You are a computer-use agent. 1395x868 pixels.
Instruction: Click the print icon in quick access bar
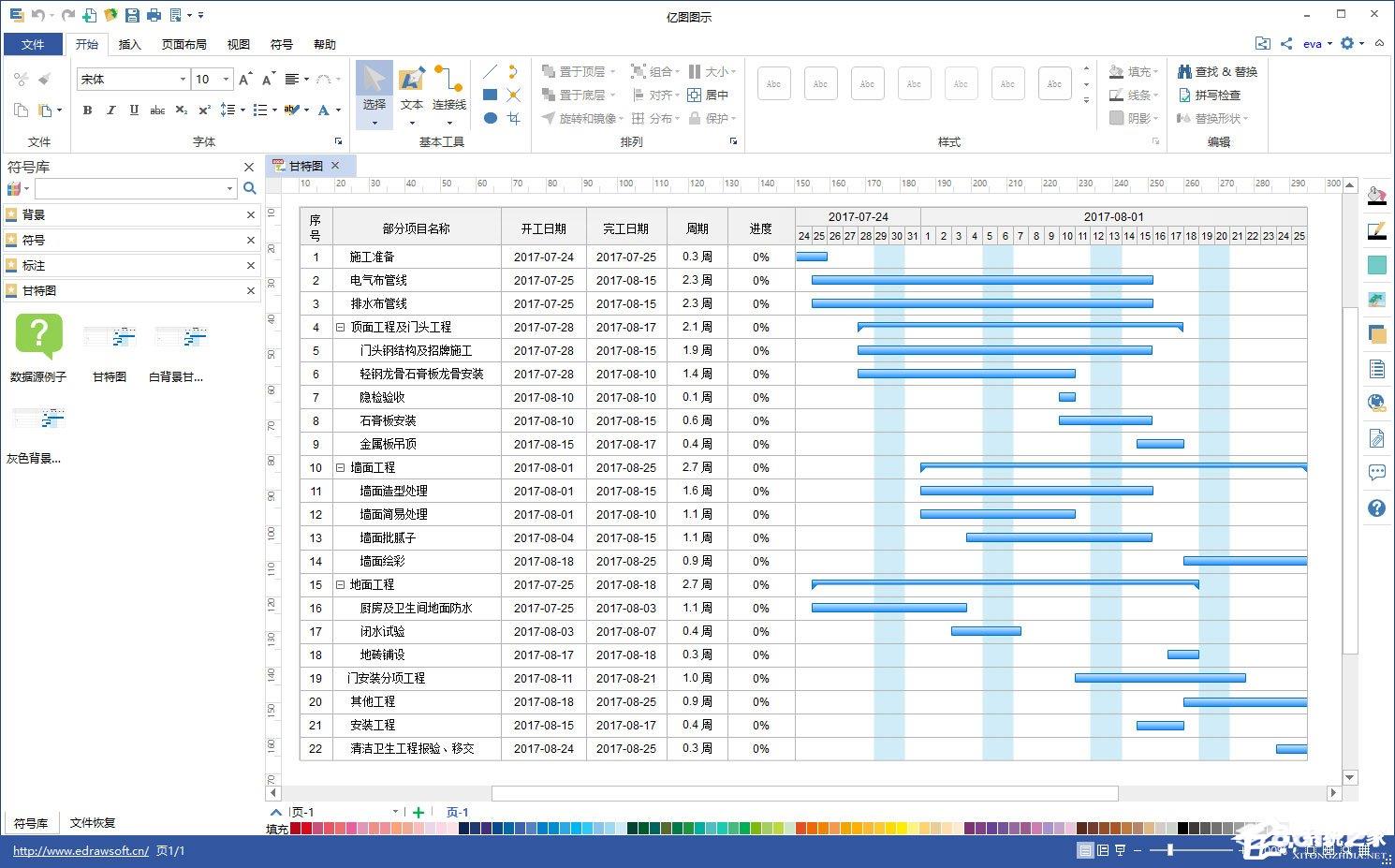coord(154,15)
